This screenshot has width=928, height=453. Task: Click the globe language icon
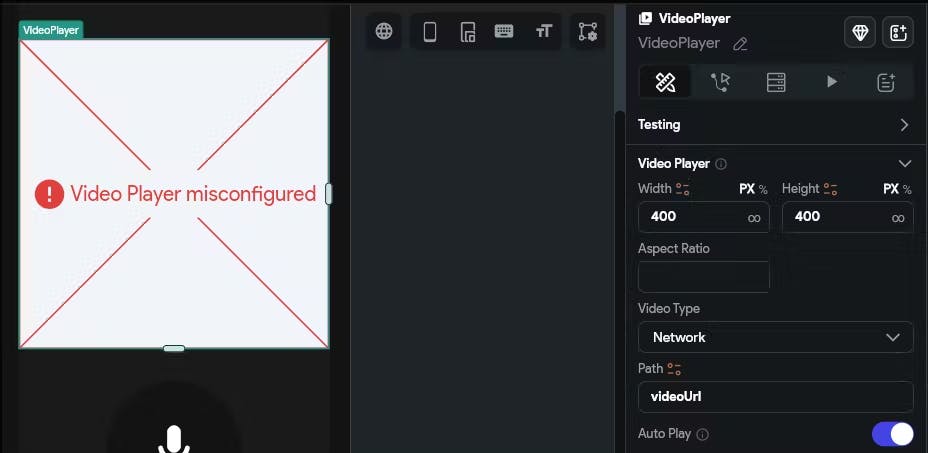point(384,31)
